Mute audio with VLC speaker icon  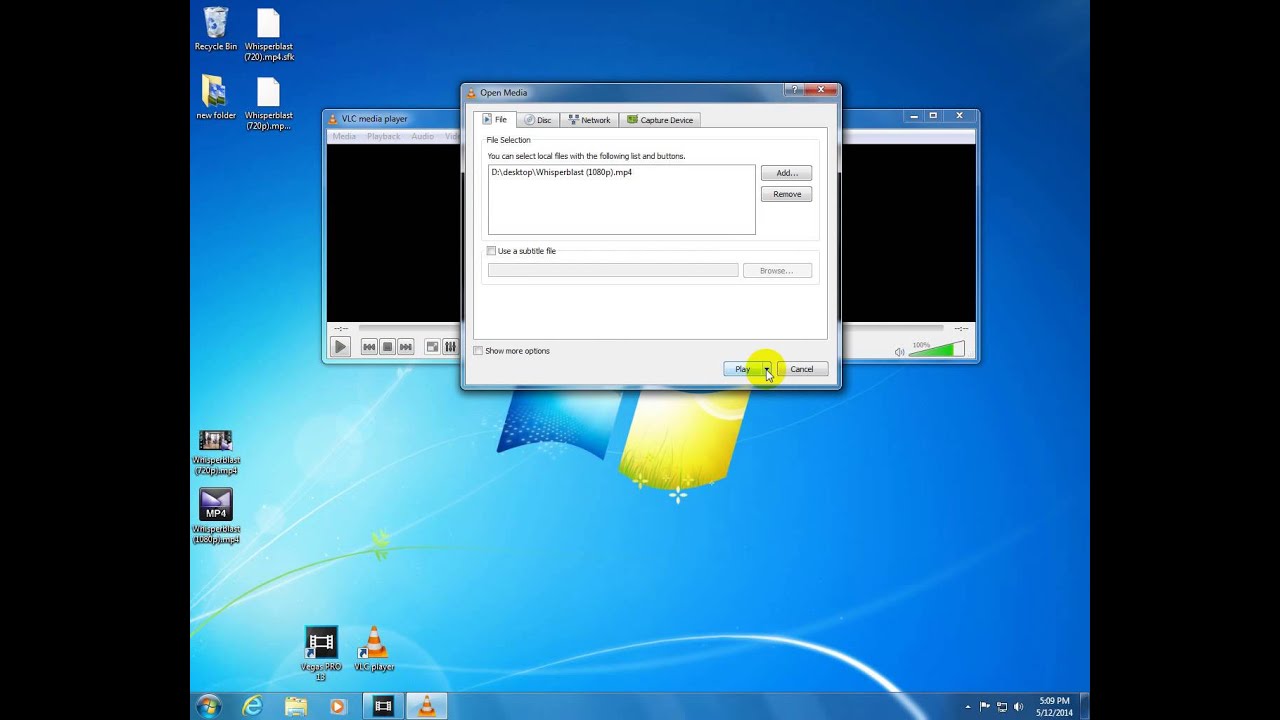[x=899, y=351]
